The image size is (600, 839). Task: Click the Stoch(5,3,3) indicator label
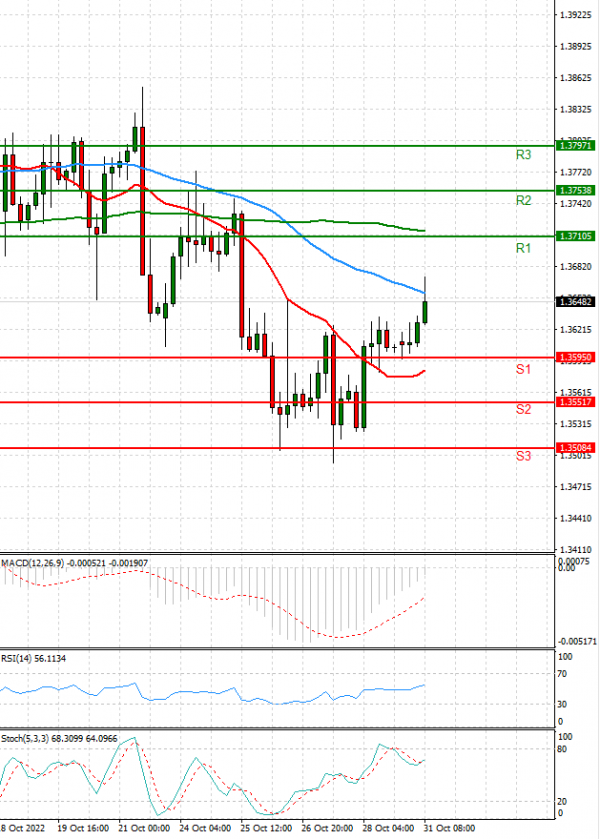[25, 739]
